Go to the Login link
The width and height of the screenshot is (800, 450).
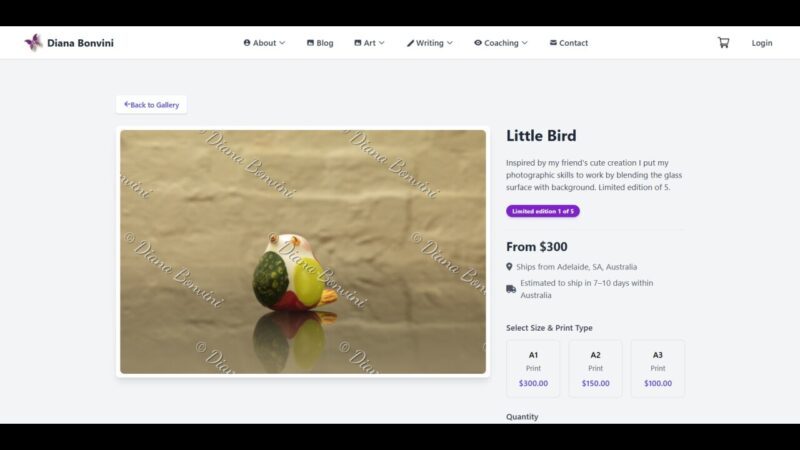coord(762,43)
